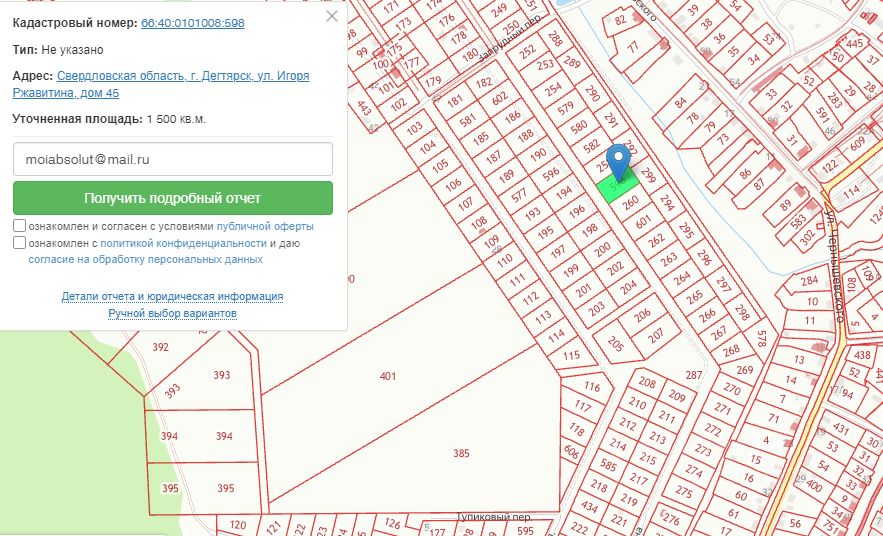Click the blue map pin marker

coord(619,162)
